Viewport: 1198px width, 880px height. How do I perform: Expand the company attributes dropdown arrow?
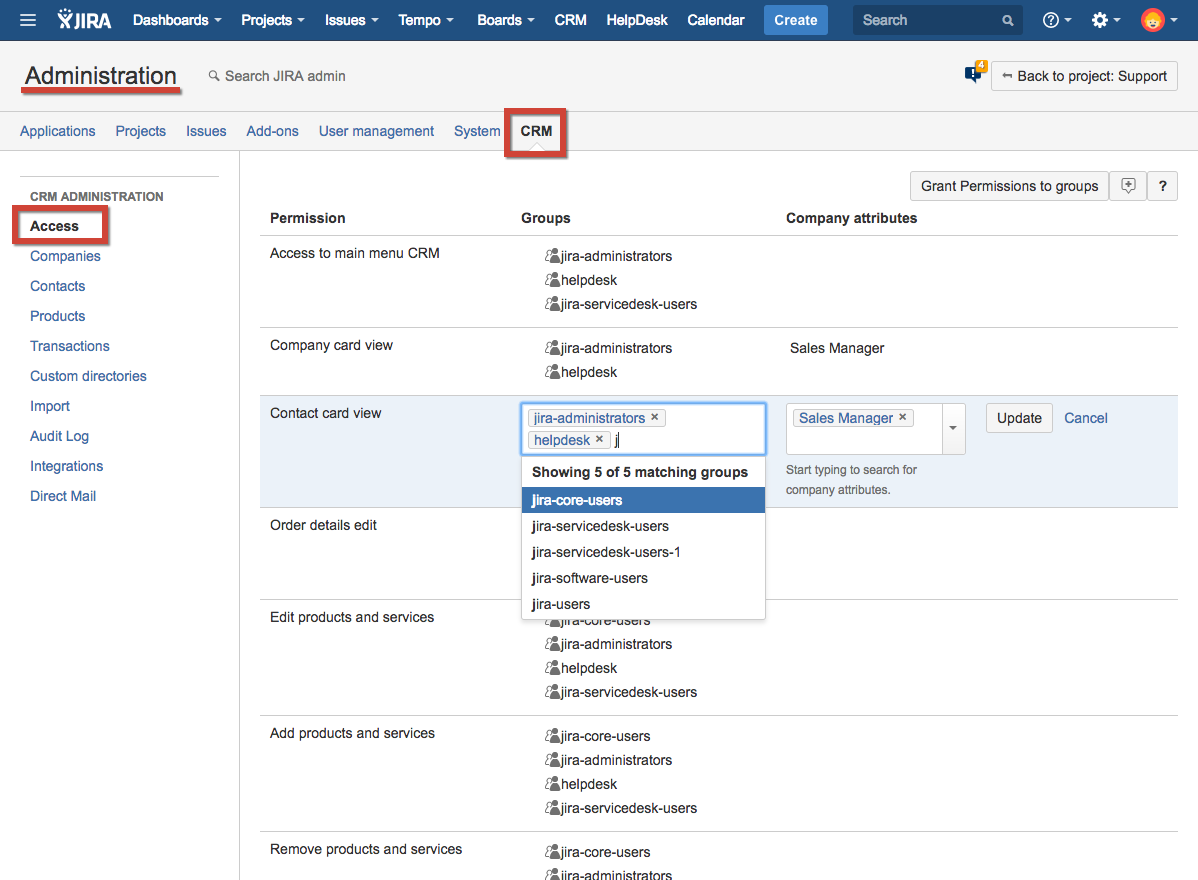pos(953,428)
